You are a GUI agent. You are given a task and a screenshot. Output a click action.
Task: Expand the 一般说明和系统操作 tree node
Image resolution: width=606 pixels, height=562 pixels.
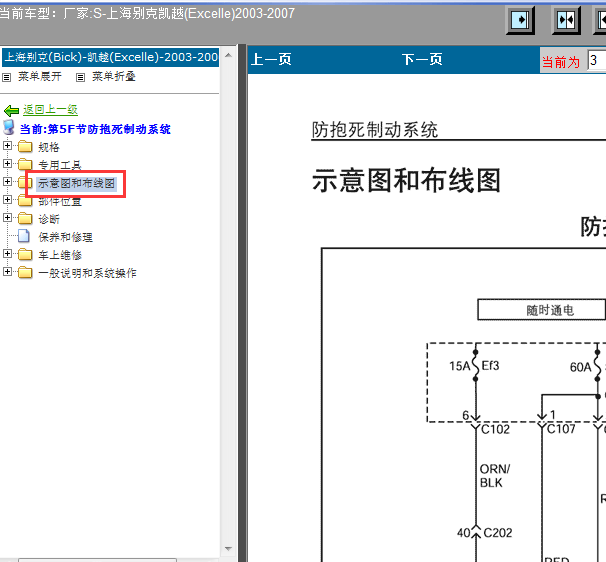7,272
